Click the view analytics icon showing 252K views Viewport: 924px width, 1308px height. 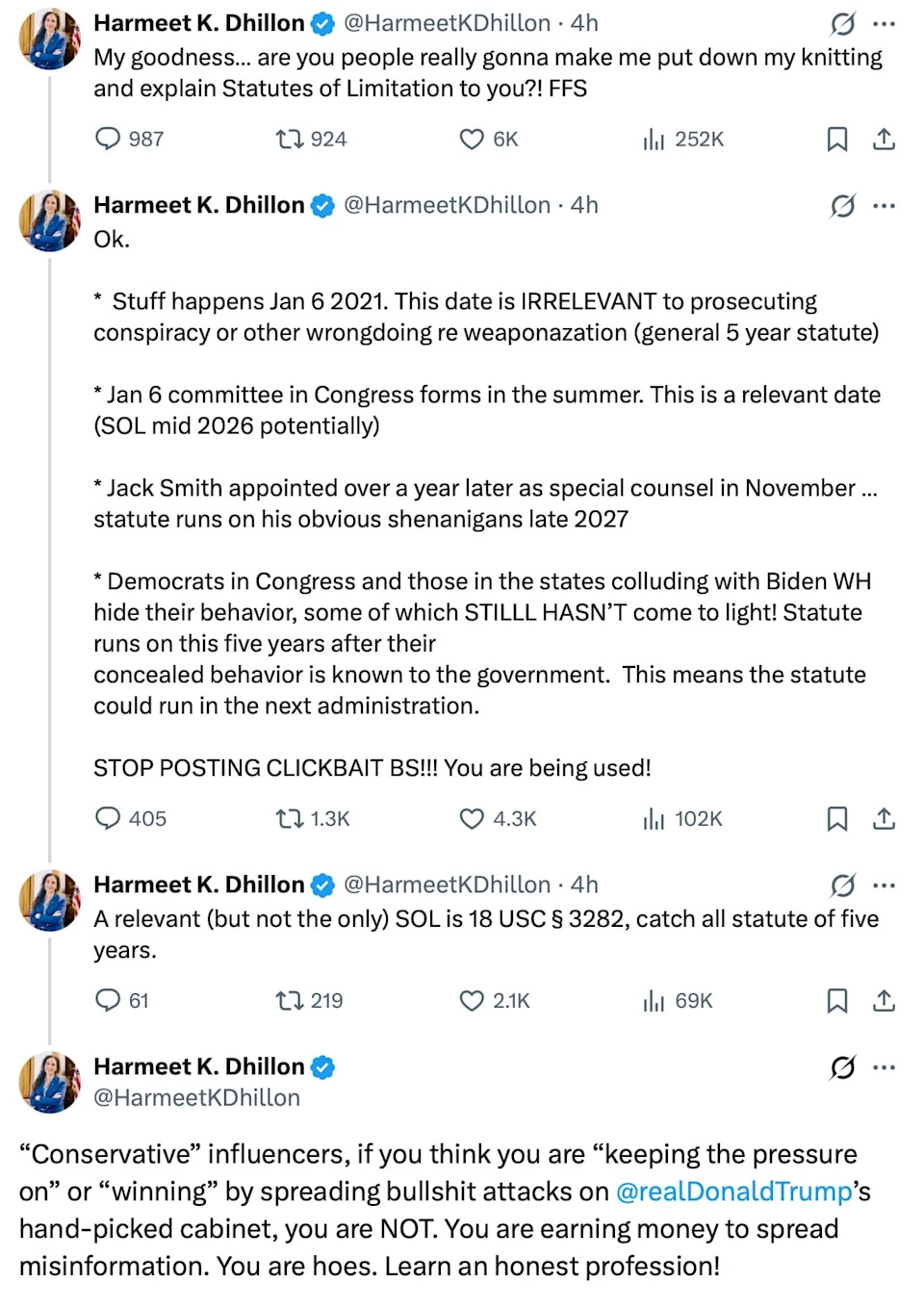coord(654,140)
